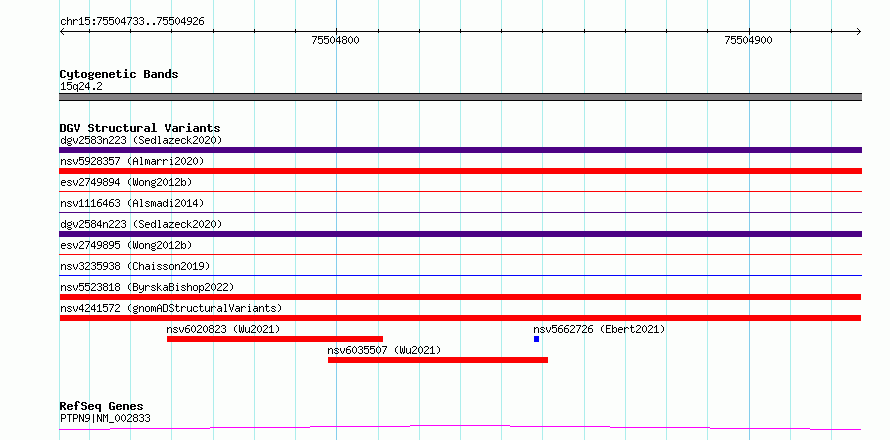Click the gray 15q24.2 cytogenetic band bar
This screenshot has width=890, height=440.
coord(460,97)
